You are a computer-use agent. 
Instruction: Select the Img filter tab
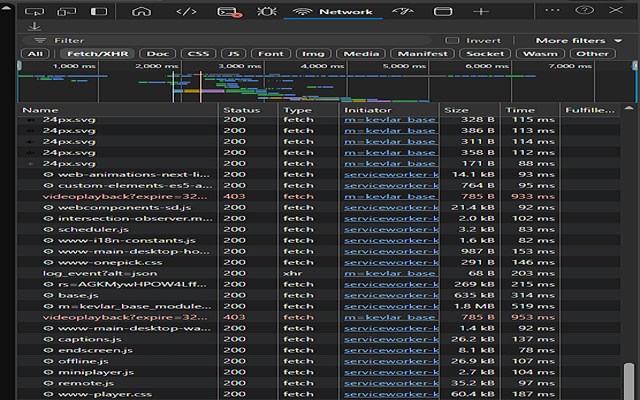pos(313,54)
